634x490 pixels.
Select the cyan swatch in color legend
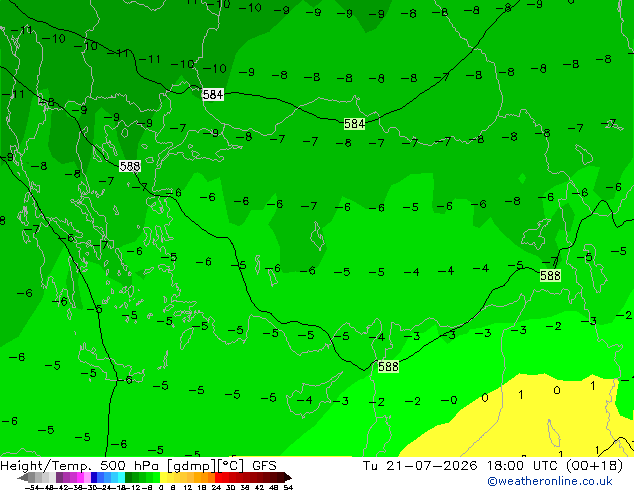121,477
